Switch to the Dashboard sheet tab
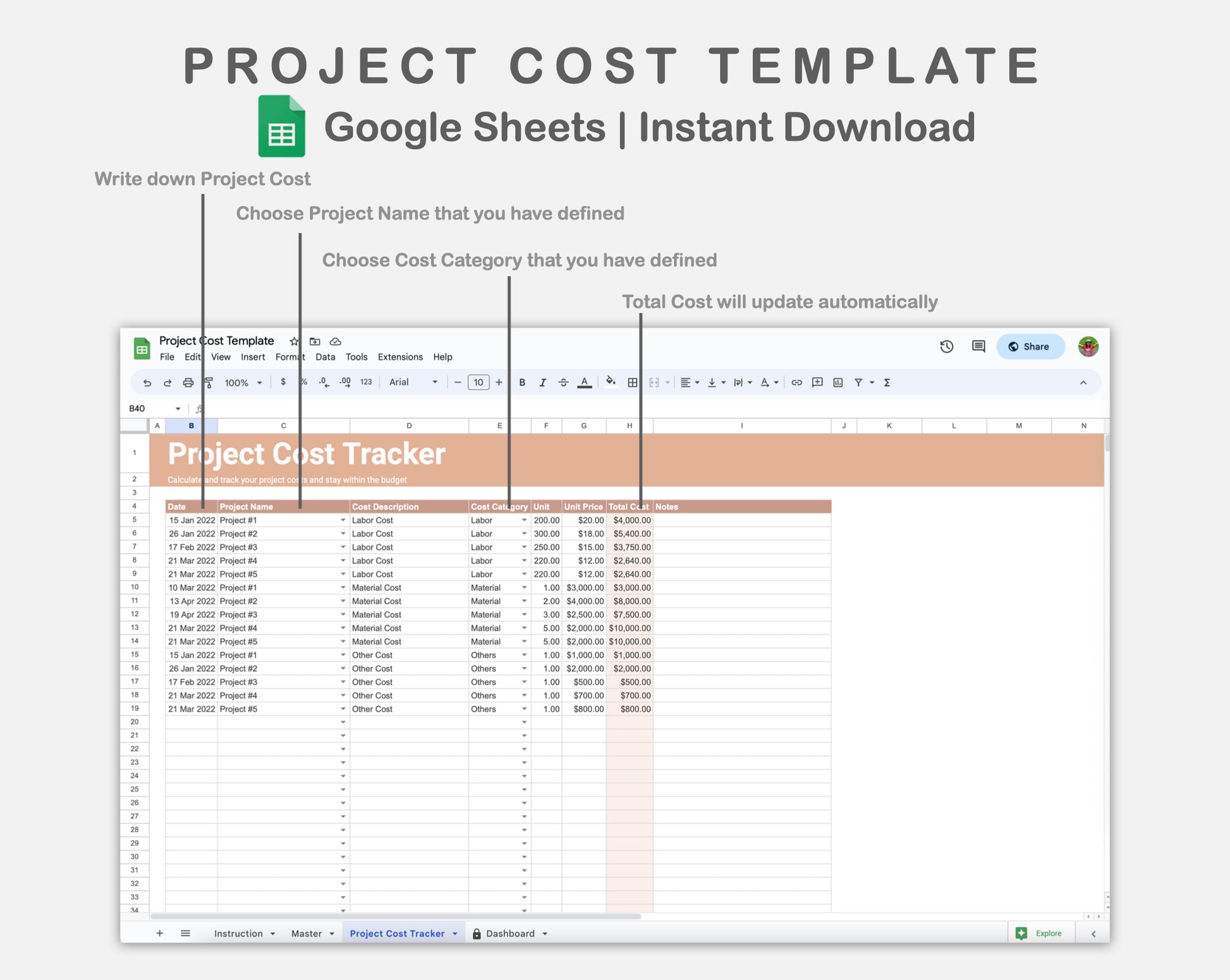This screenshot has height=980, width=1230. pyautogui.click(x=509, y=934)
